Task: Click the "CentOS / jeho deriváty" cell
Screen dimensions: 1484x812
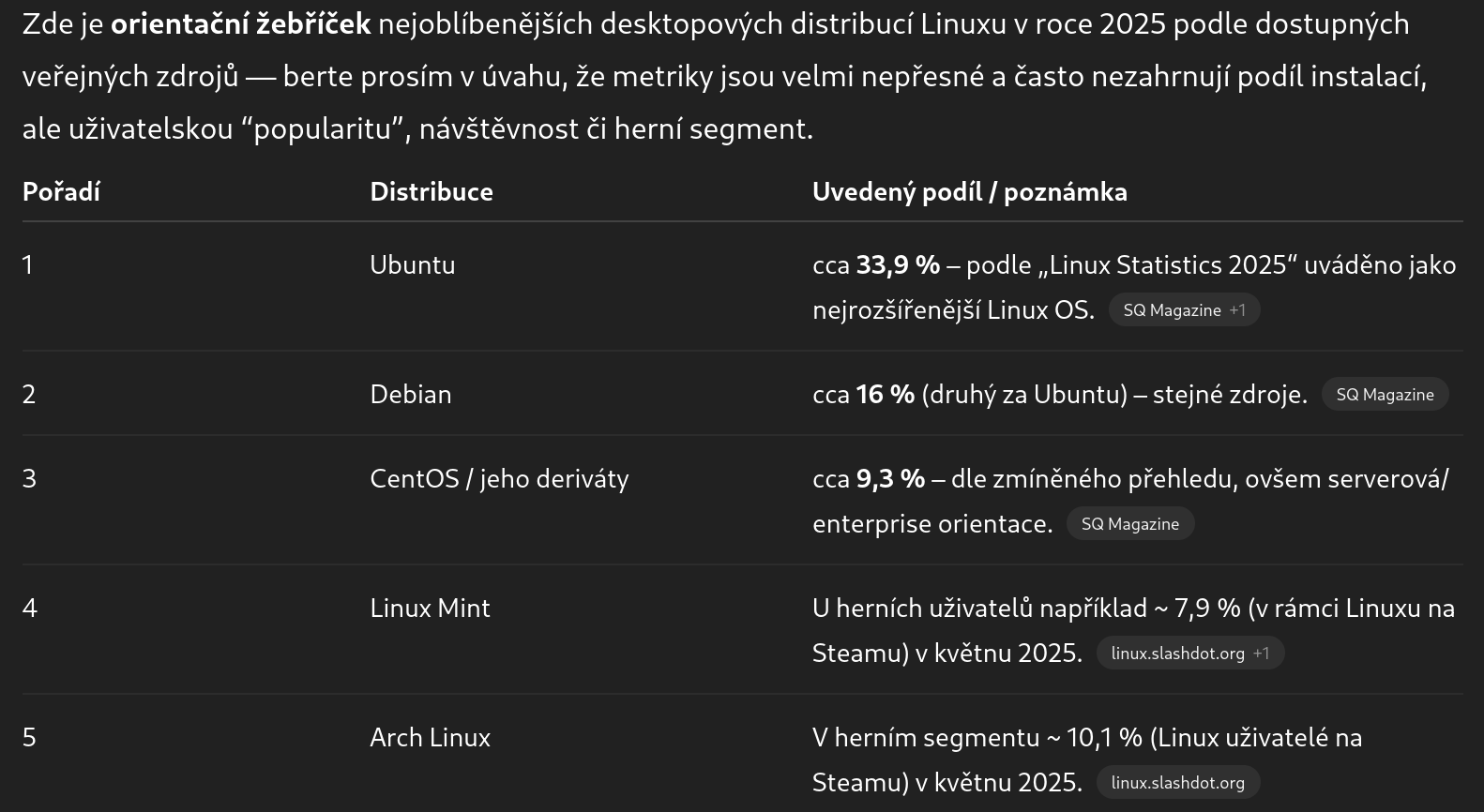Action: click(x=499, y=479)
